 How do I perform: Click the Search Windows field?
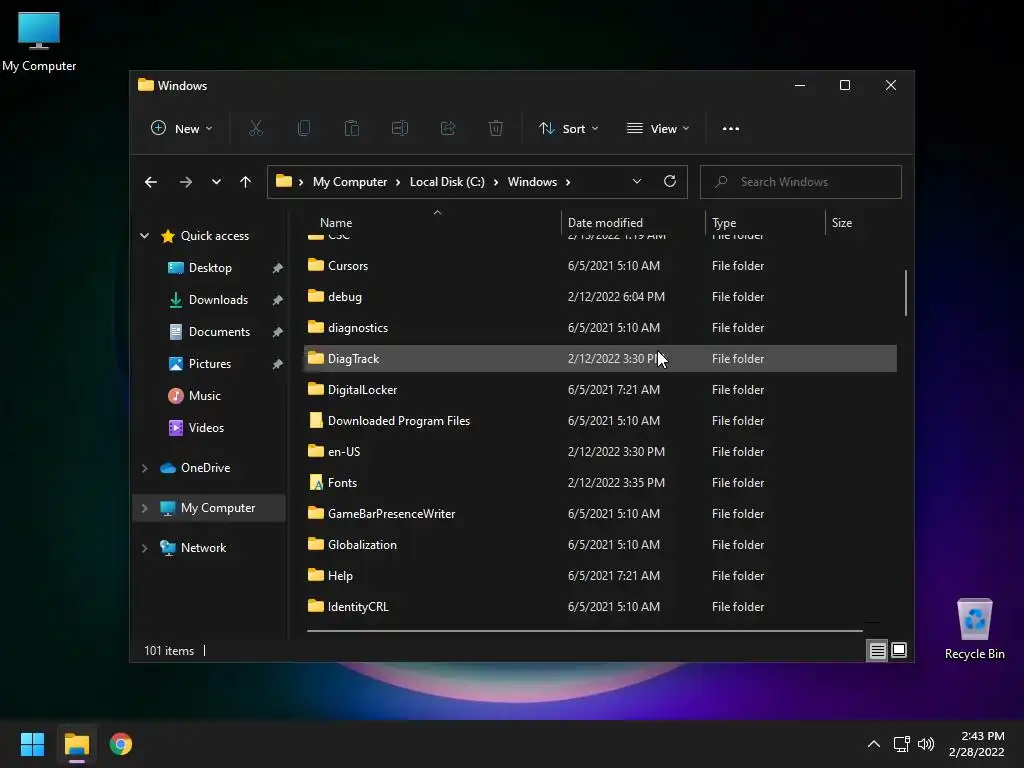pyautogui.click(x=801, y=182)
